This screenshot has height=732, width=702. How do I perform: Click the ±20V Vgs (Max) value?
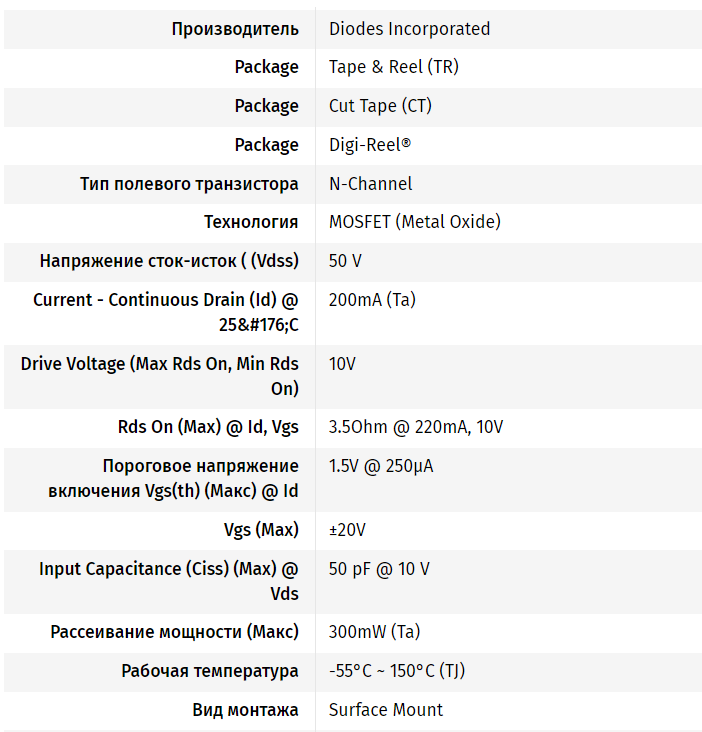pyautogui.click(x=347, y=530)
